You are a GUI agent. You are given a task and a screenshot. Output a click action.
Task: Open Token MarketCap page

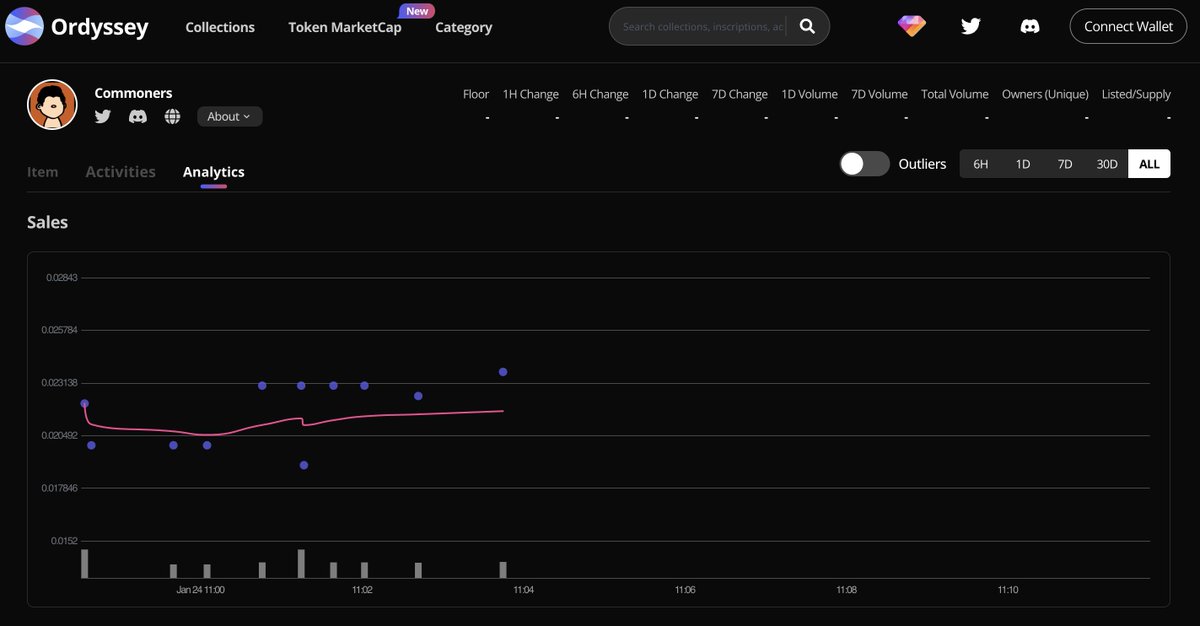(345, 27)
